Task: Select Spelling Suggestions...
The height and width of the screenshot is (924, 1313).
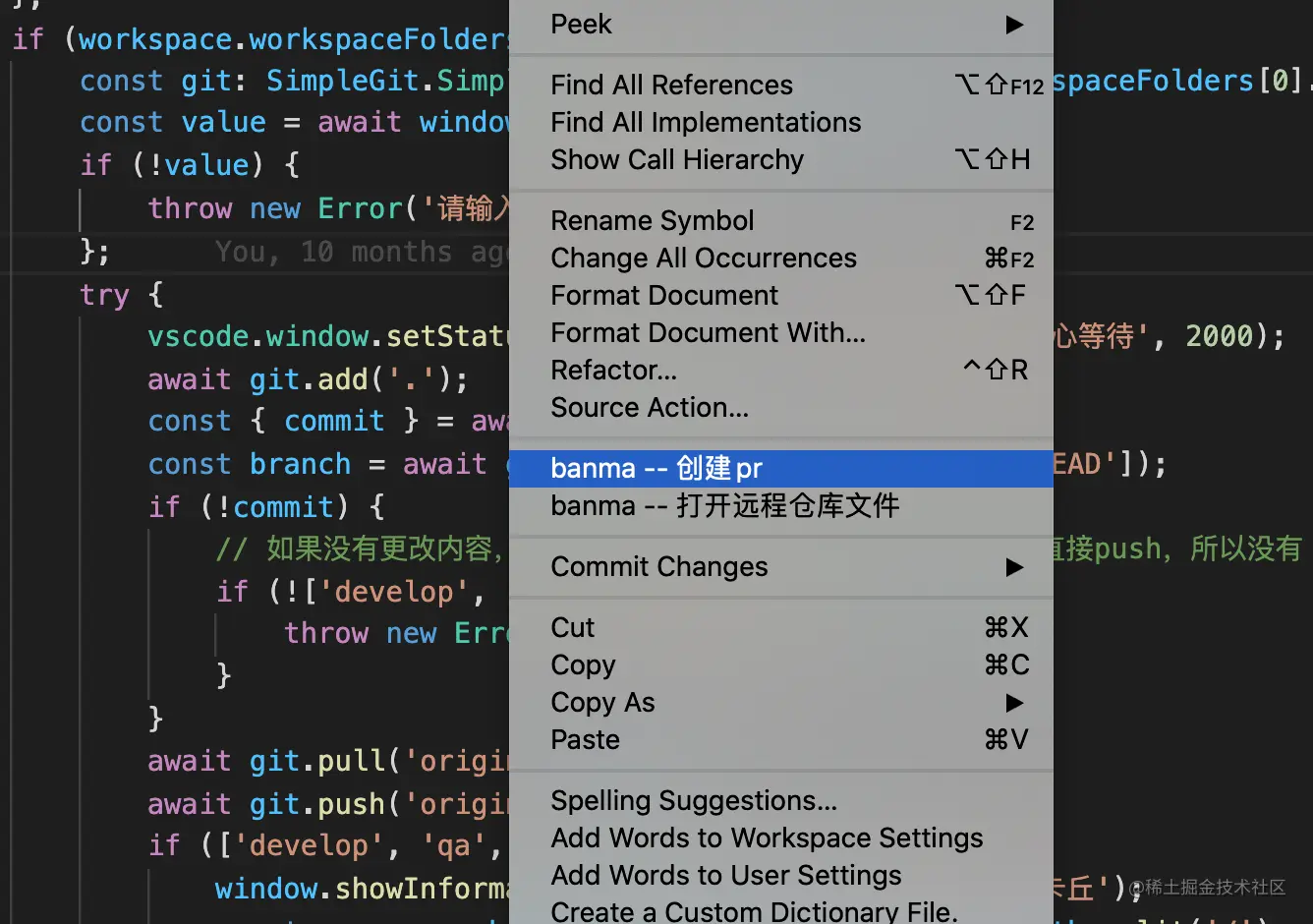Action: click(x=781, y=800)
